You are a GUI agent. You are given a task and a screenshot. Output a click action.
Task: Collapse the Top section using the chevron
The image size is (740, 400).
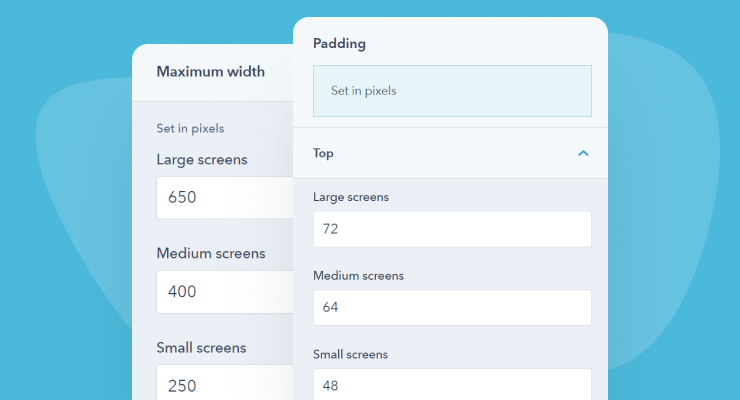(x=583, y=154)
